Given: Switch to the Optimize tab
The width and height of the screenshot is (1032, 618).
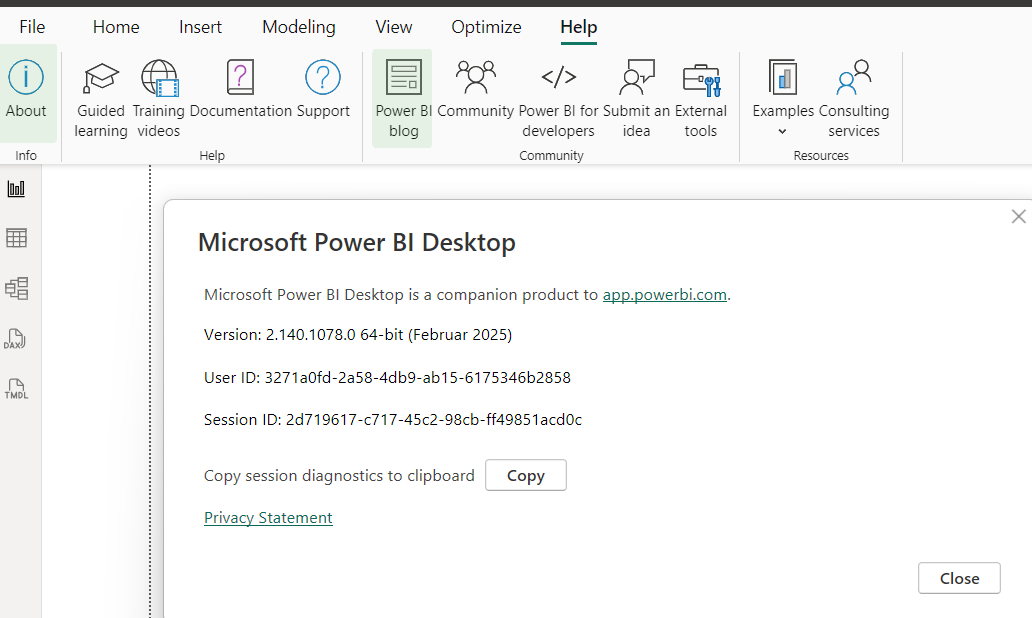Looking at the screenshot, I should click(486, 27).
